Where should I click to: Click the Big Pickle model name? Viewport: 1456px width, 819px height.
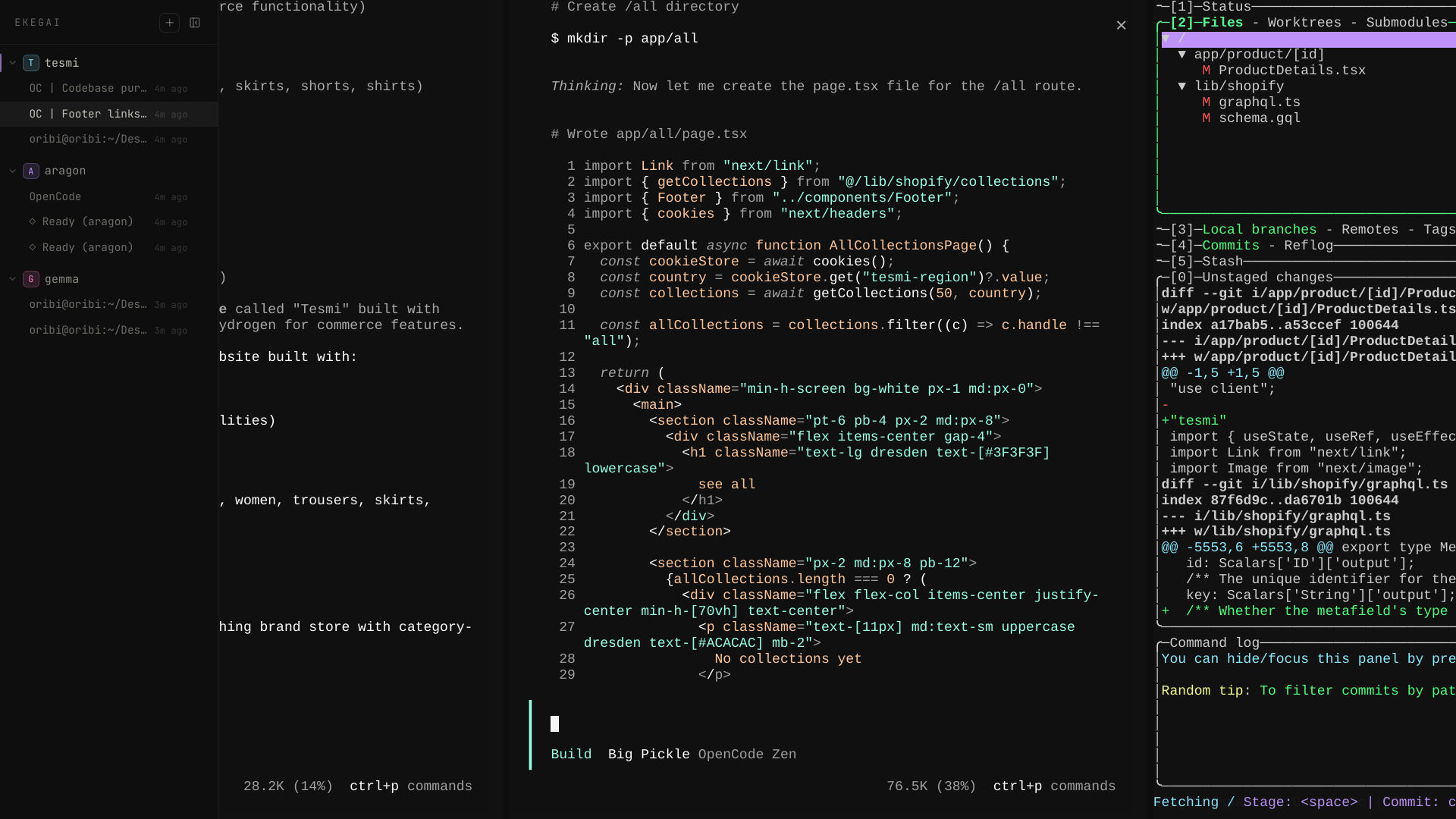tap(648, 755)
